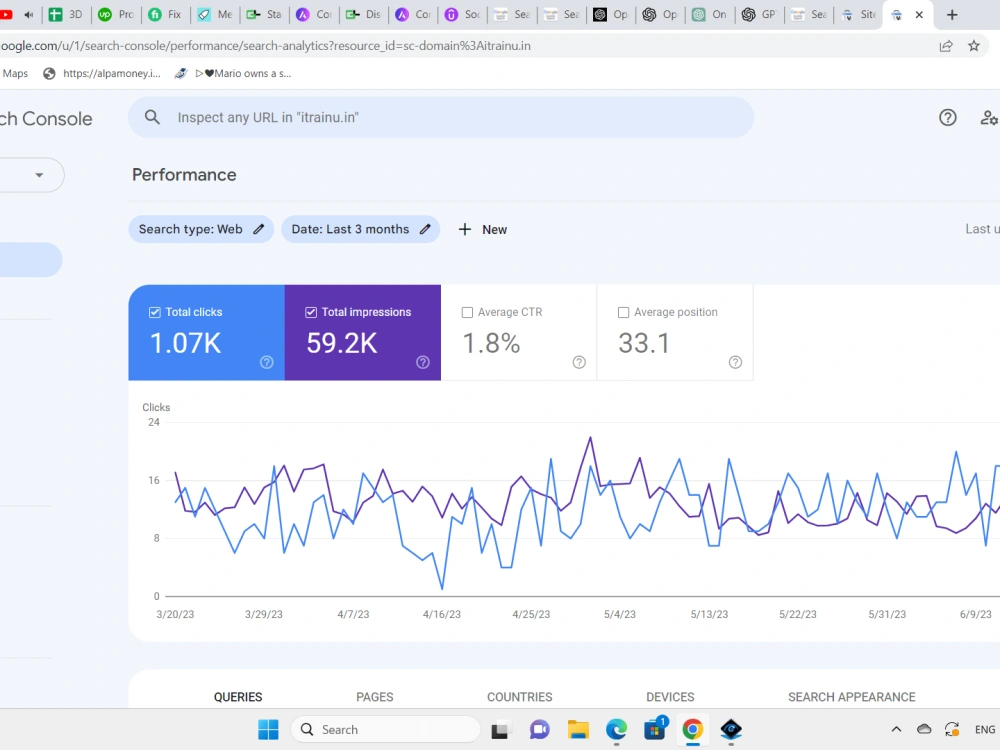Click the 4/16/23 date label on chart
Screen dimensions: 1000x750
[441, 614]
